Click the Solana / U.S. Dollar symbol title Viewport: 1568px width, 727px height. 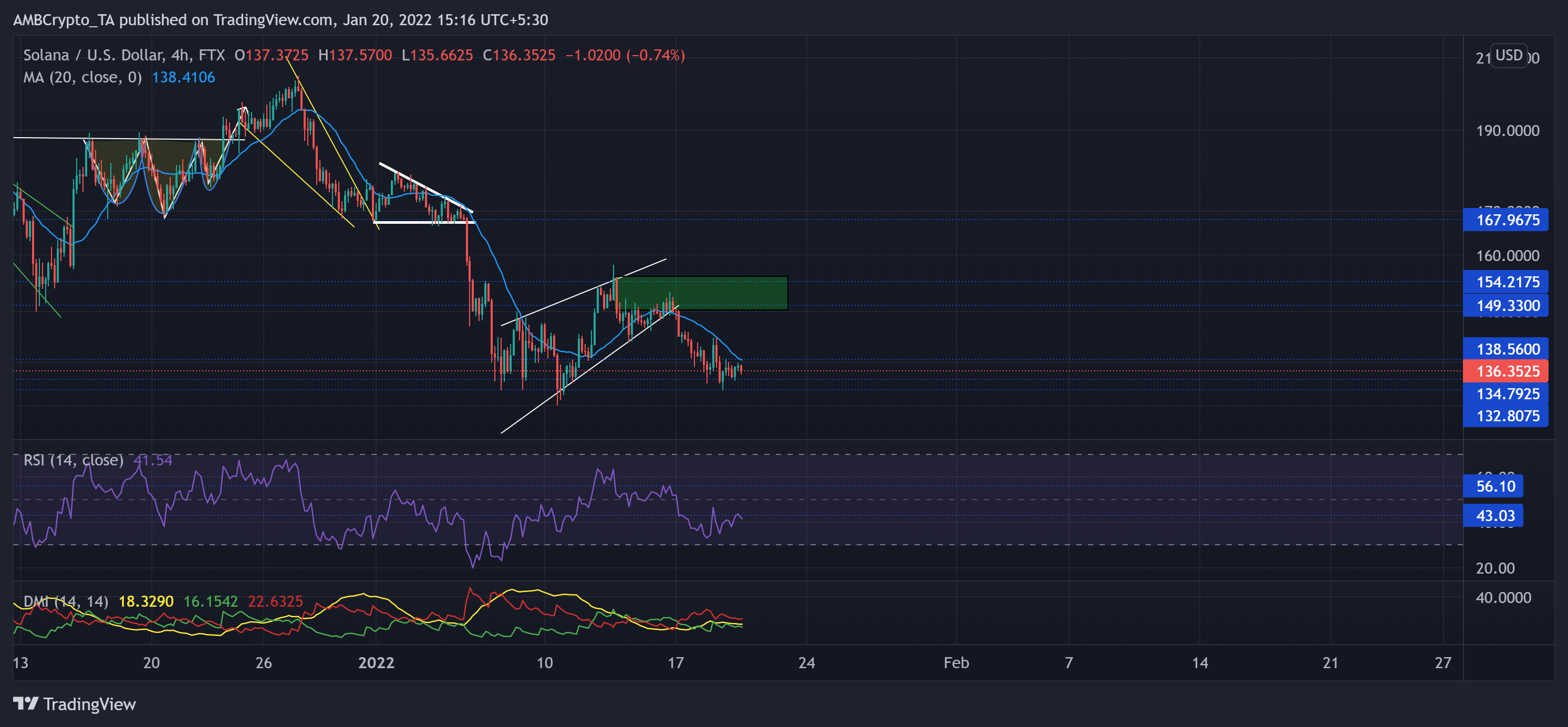pyautogui.click(x=123, y=55)
